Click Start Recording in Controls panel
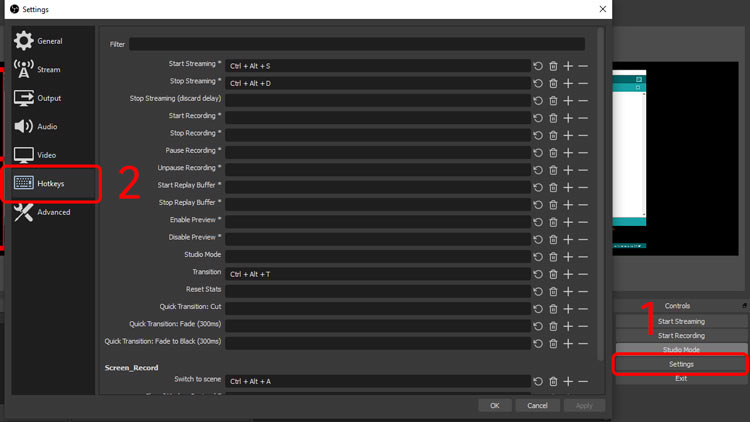This screenshot has width=750, height=422. coord(680,336)
